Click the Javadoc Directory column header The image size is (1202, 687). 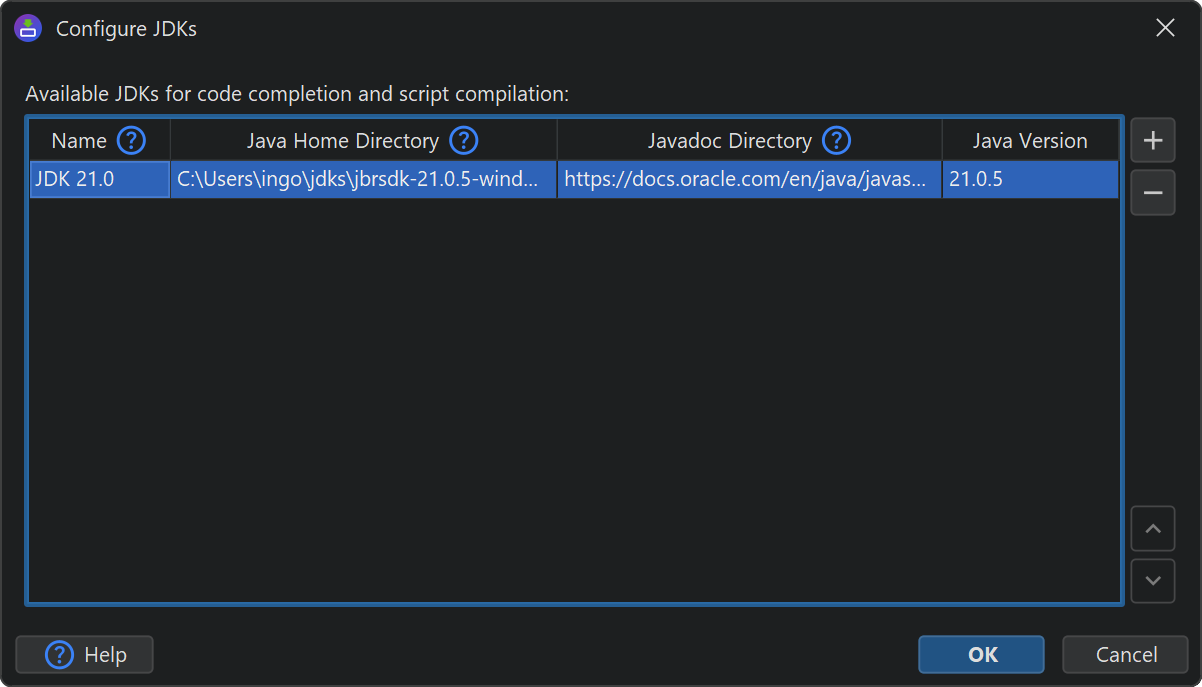click(x=729, y=141)
